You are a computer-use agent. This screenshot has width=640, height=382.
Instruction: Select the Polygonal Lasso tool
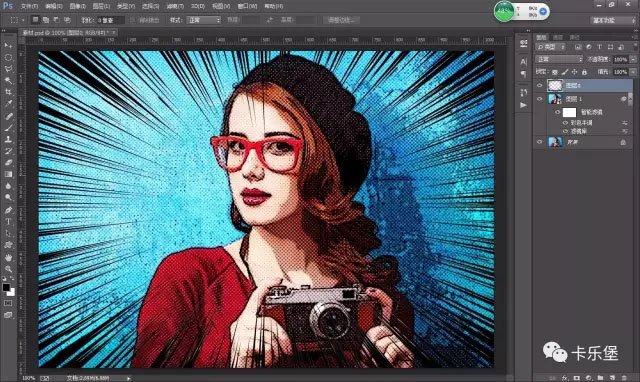[8, 69]
